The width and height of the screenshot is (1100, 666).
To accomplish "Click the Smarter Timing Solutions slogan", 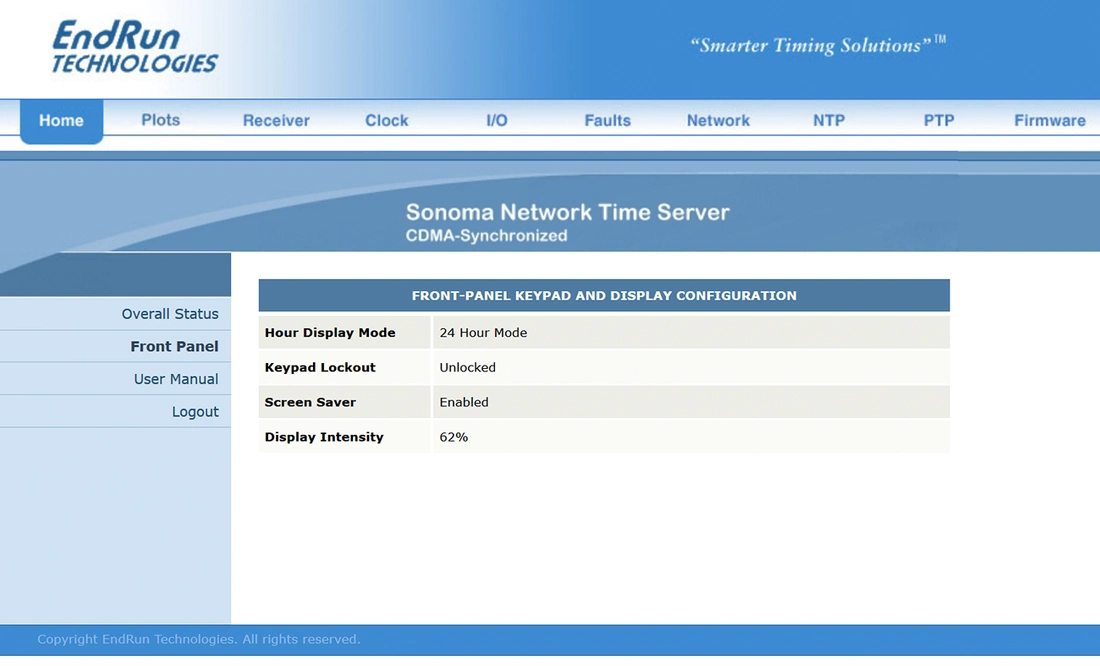I will pos(818,45).
